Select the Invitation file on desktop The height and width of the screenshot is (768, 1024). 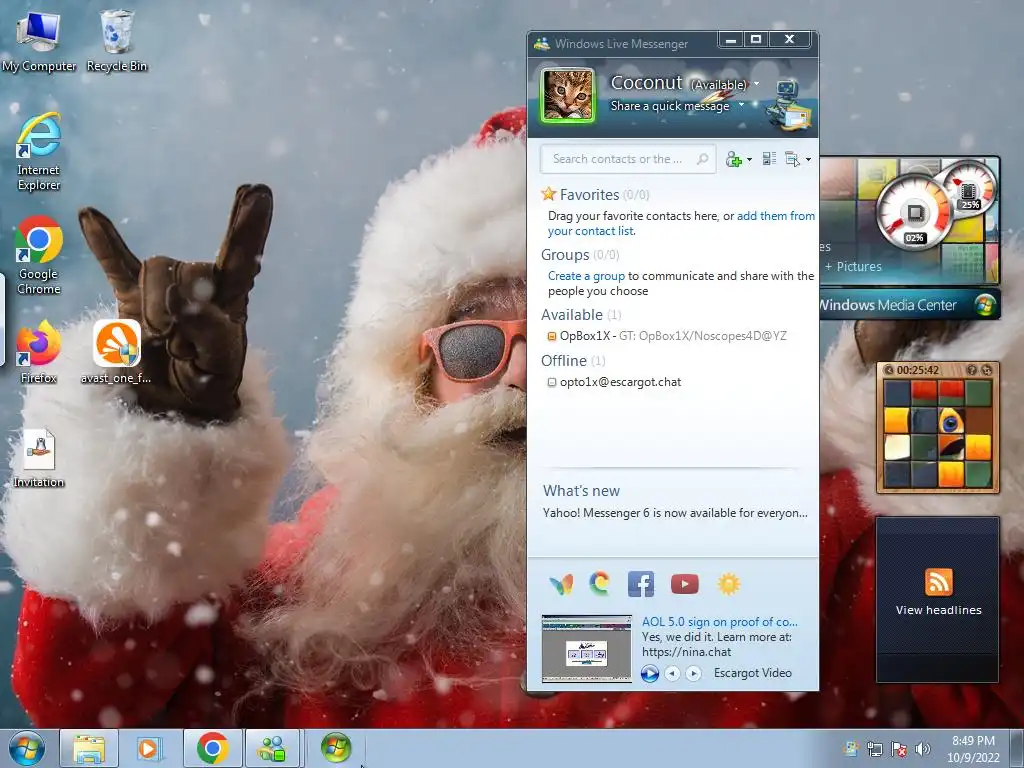(39, 458)
